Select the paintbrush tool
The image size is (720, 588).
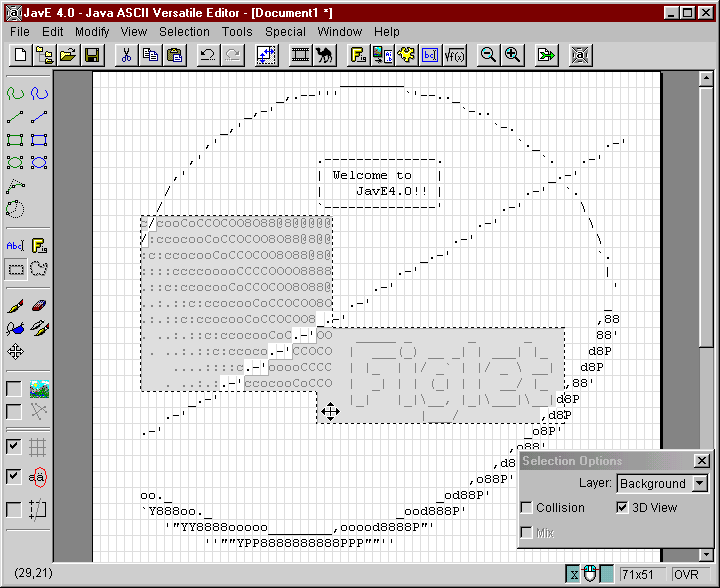pos(15,306)
